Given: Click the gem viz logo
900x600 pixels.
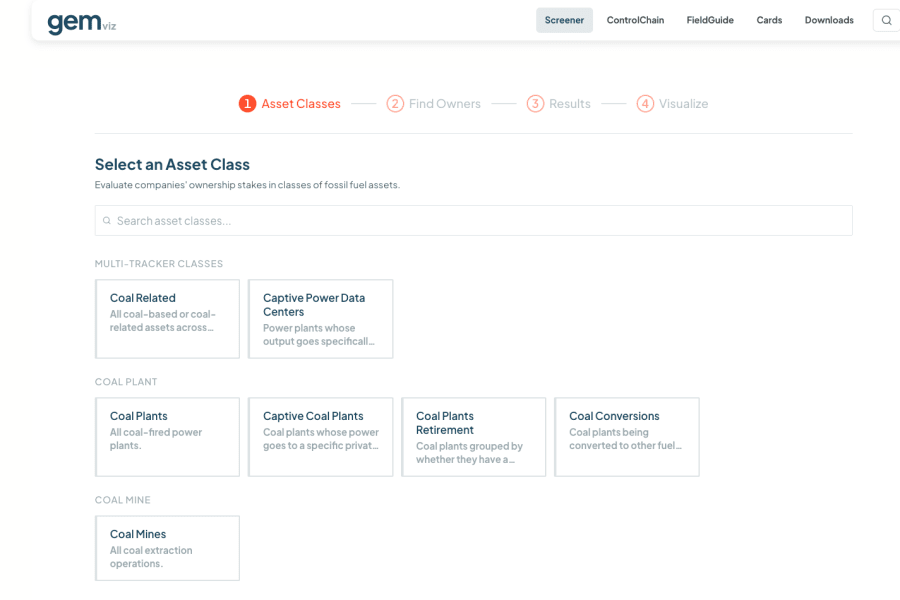Looking at the screenshot, I should (82, 22).
